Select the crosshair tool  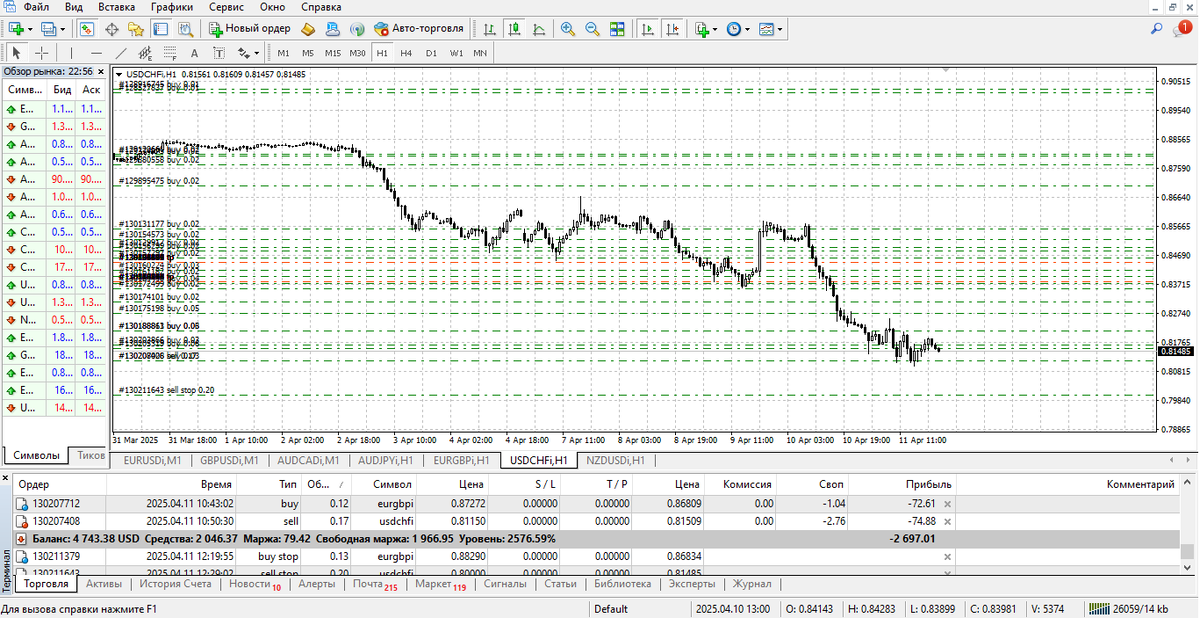[x=42, y=52]
